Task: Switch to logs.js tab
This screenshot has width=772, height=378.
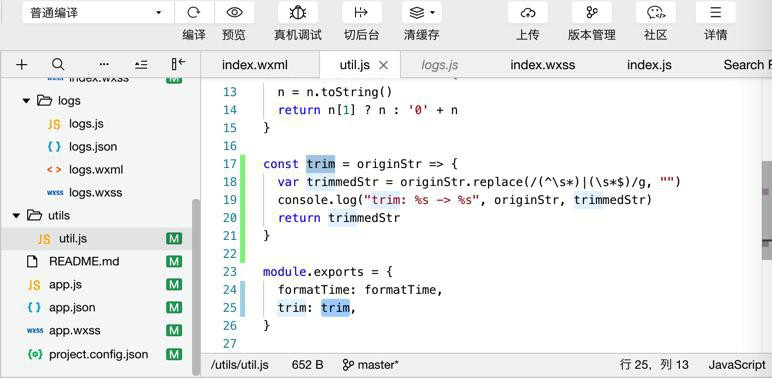Action: (440, 64)
